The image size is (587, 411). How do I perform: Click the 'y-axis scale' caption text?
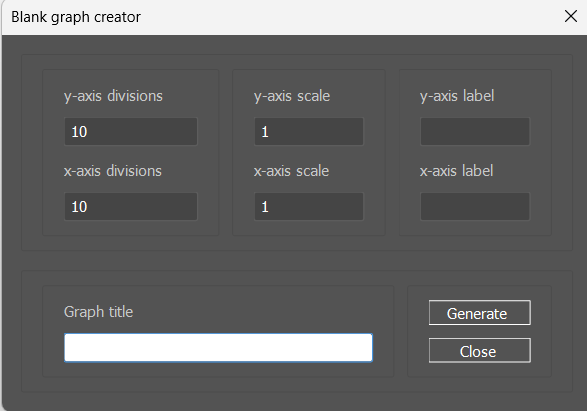pos(292,96)
